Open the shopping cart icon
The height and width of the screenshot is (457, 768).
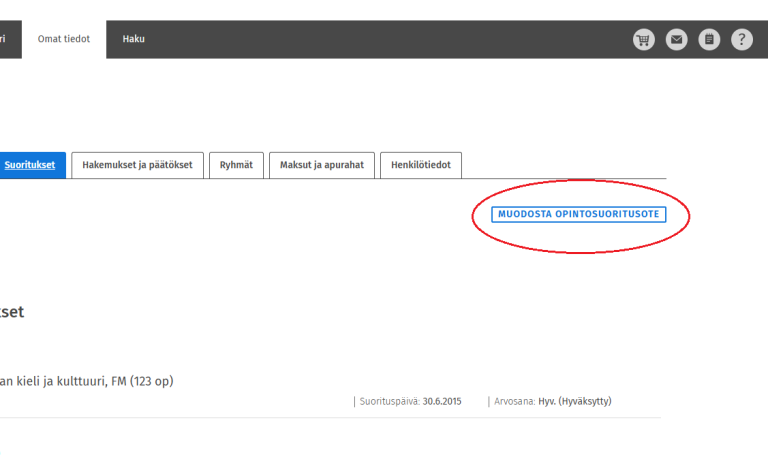coord(644,40)
